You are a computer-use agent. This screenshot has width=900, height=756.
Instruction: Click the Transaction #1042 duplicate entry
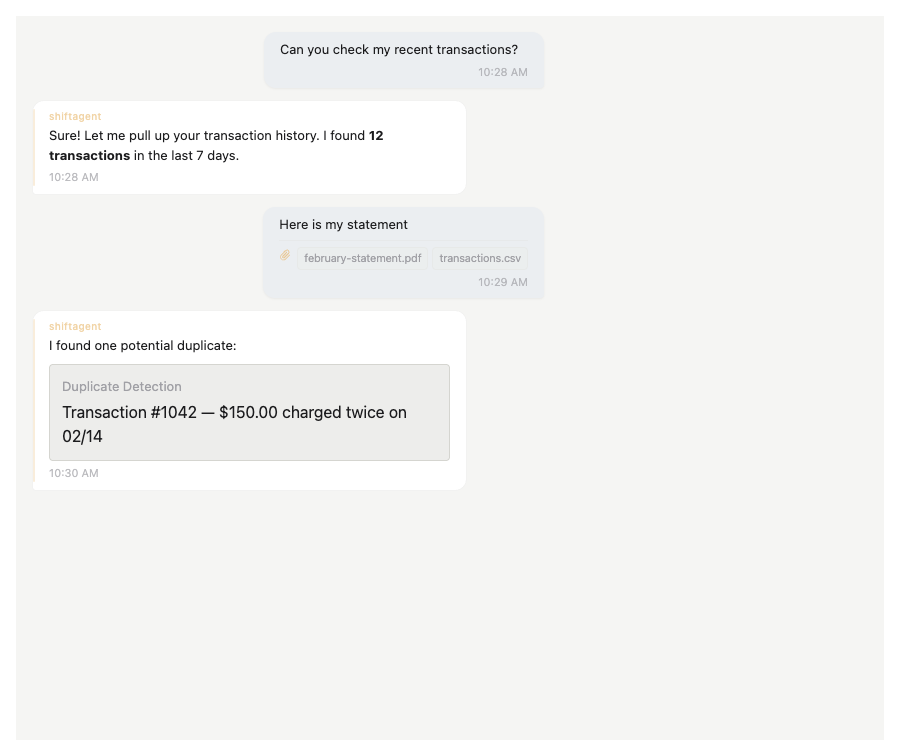pyautogui.click(x=234, y=424)
